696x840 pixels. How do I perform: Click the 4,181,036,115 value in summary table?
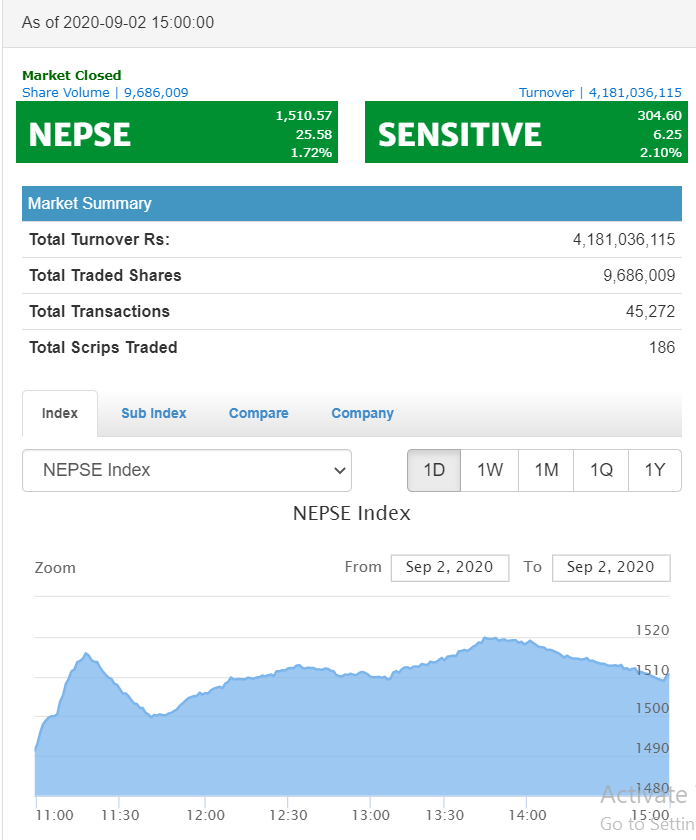(x=624, y=239)
